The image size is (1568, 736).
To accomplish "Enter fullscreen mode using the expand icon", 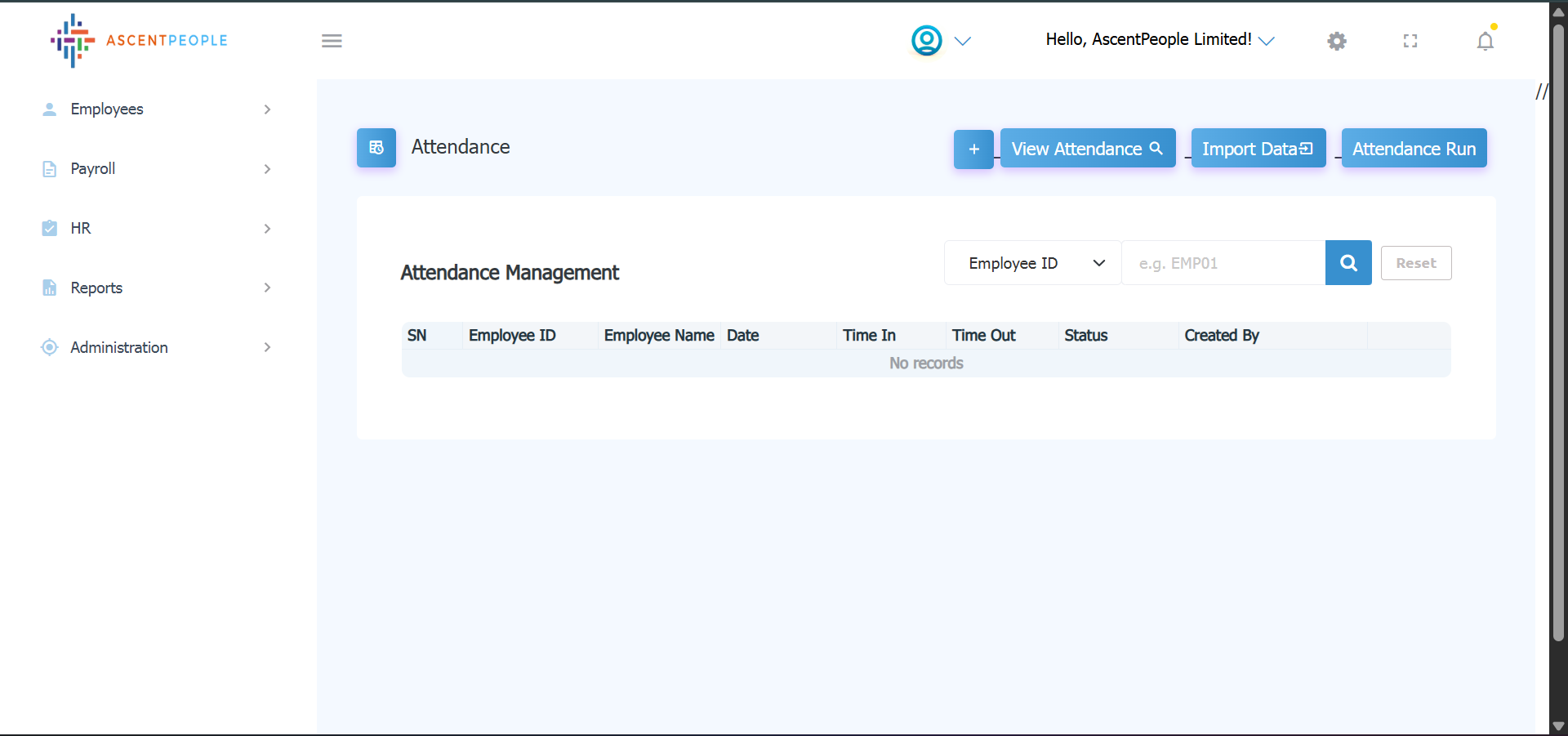I will coord(1410,41).
